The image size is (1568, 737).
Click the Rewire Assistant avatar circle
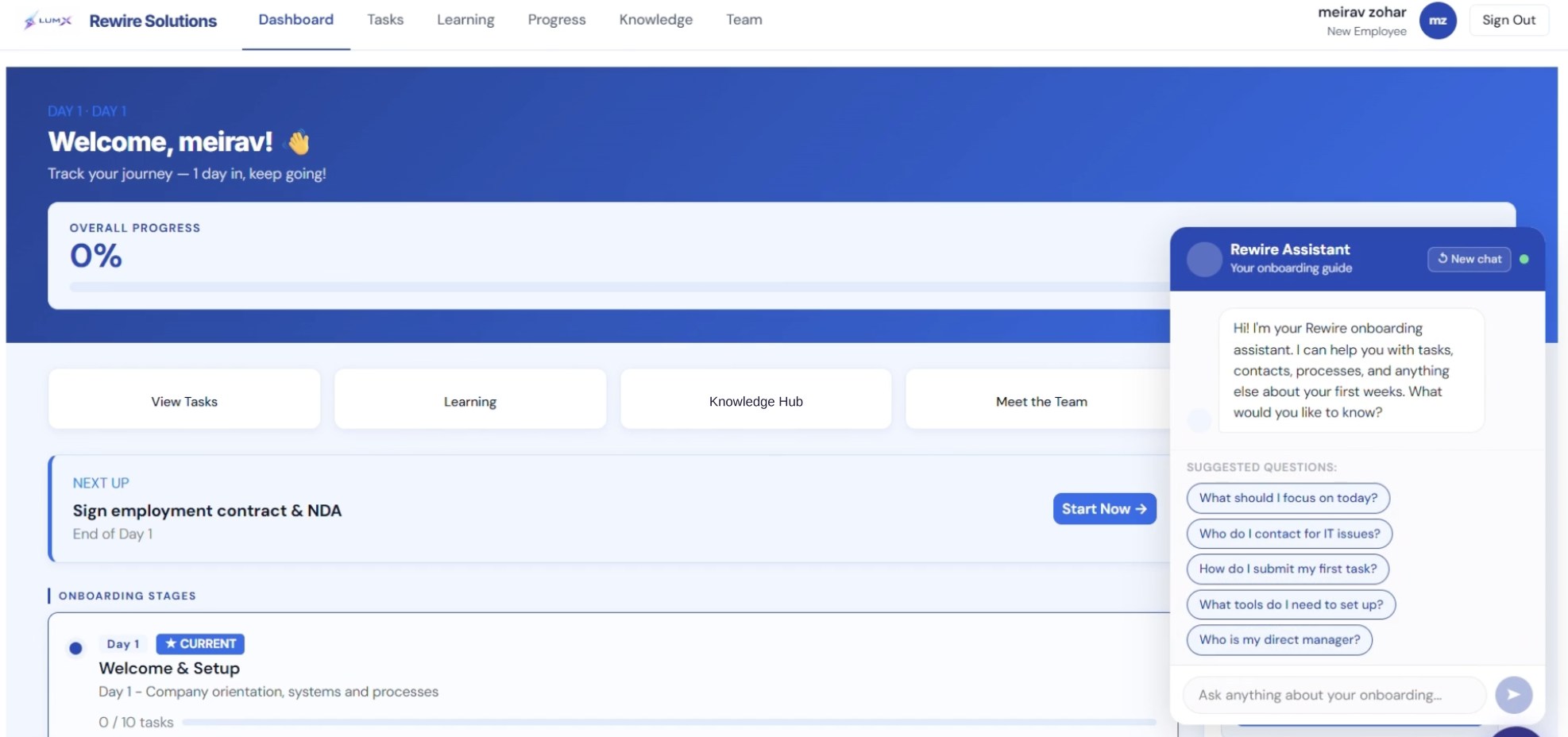point(1204,259)
